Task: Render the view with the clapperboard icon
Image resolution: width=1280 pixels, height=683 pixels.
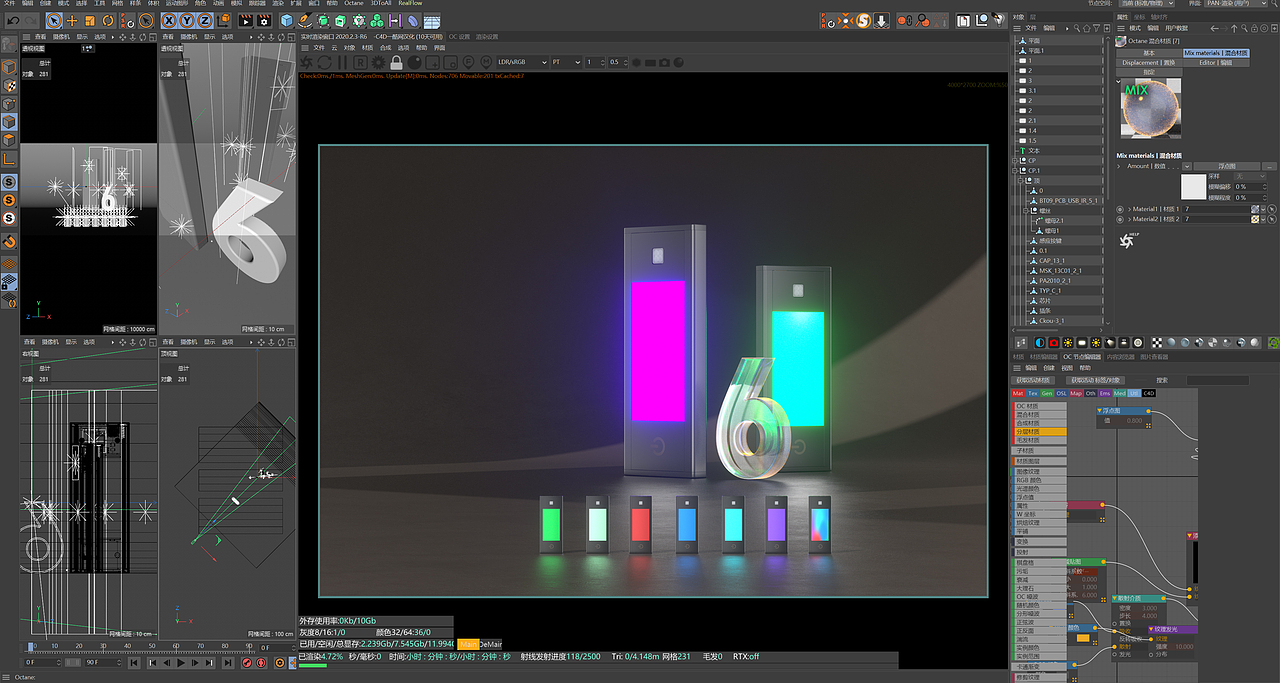Action: coord(246,20)
